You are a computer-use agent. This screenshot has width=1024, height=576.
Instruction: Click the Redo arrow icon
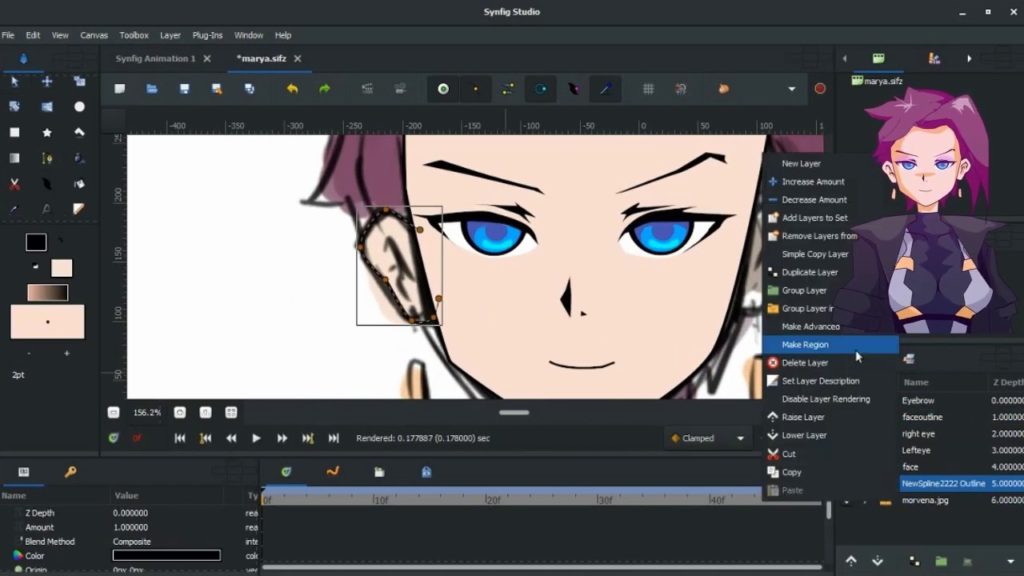[324, 89]
